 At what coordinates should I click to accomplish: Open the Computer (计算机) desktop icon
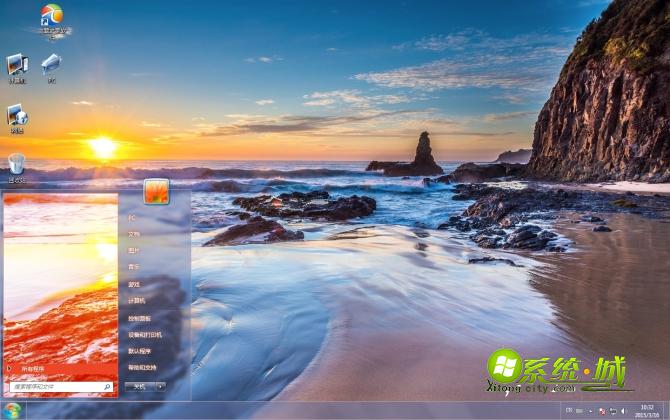point(17,67)
